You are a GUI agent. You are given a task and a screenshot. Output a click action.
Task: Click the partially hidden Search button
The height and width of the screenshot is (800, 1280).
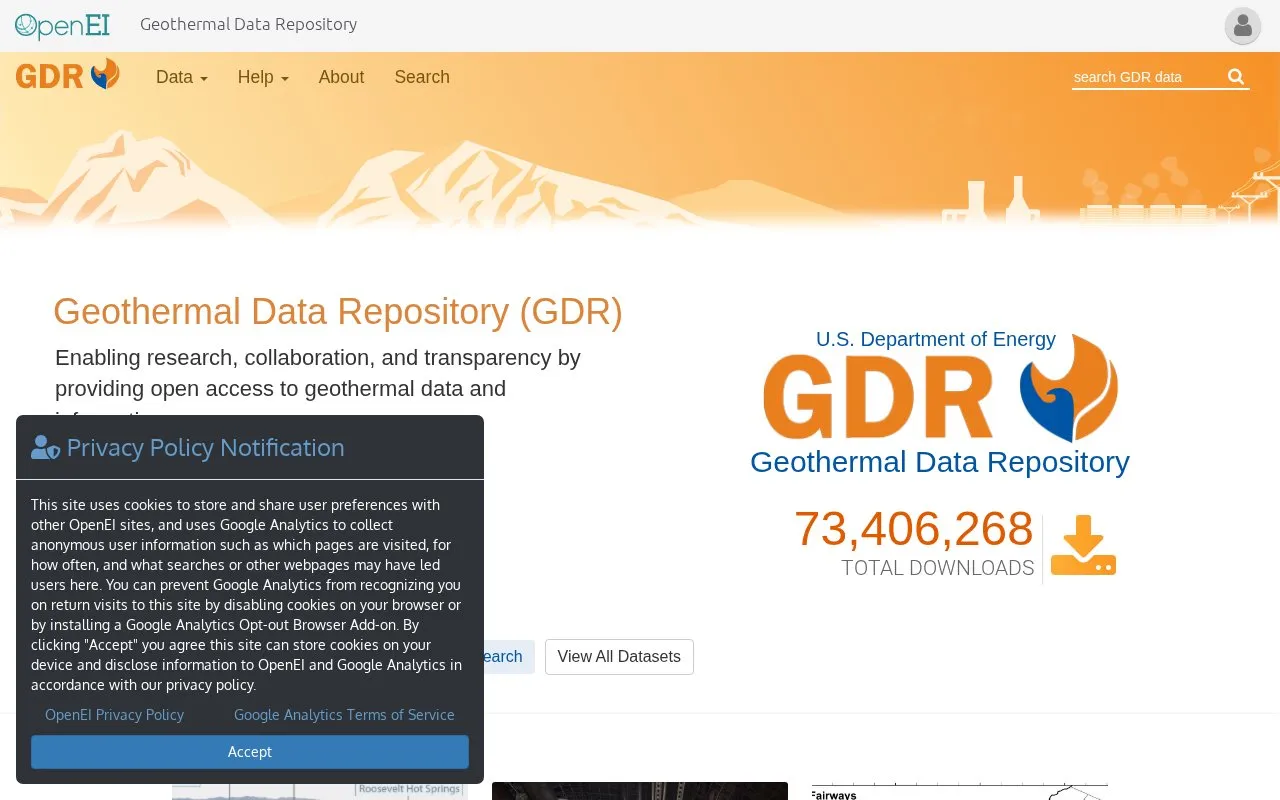click(509, 657)
